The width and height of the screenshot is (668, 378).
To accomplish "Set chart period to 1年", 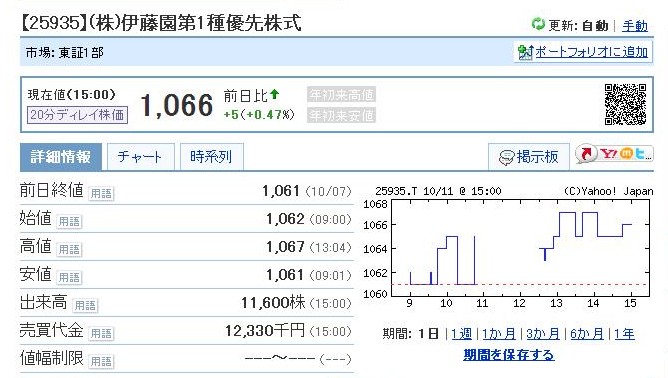I will (624, 334).
